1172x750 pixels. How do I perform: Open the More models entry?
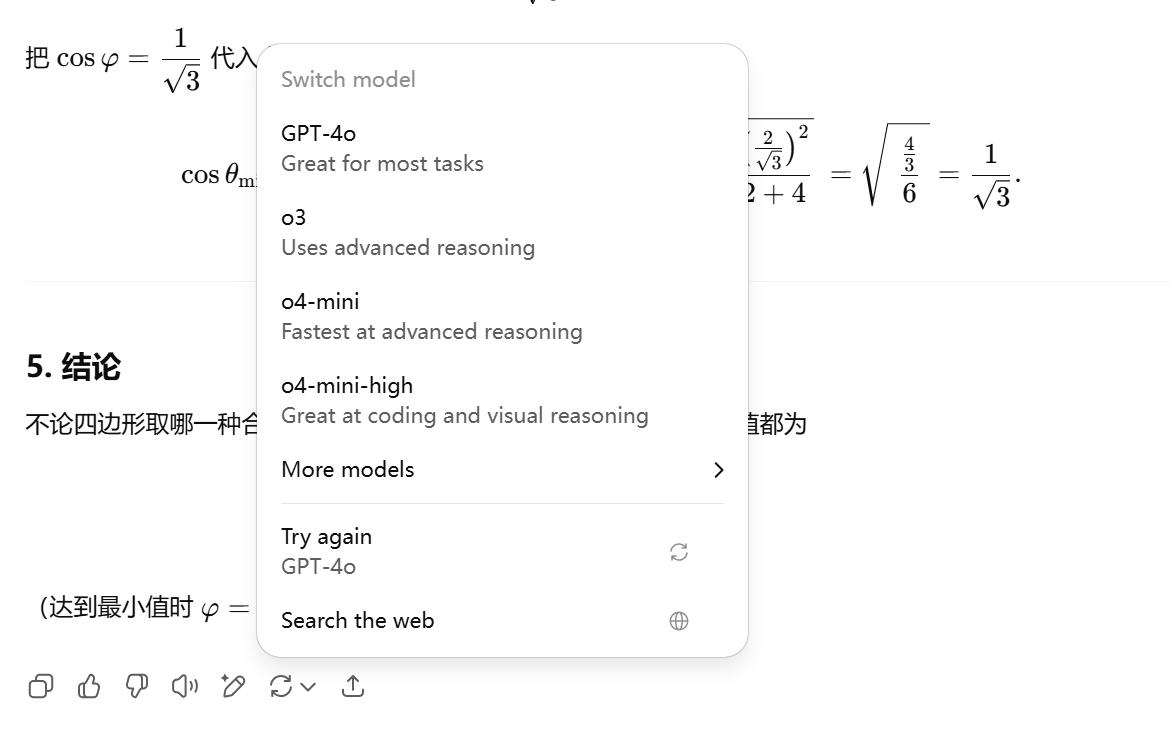(502, 470)
